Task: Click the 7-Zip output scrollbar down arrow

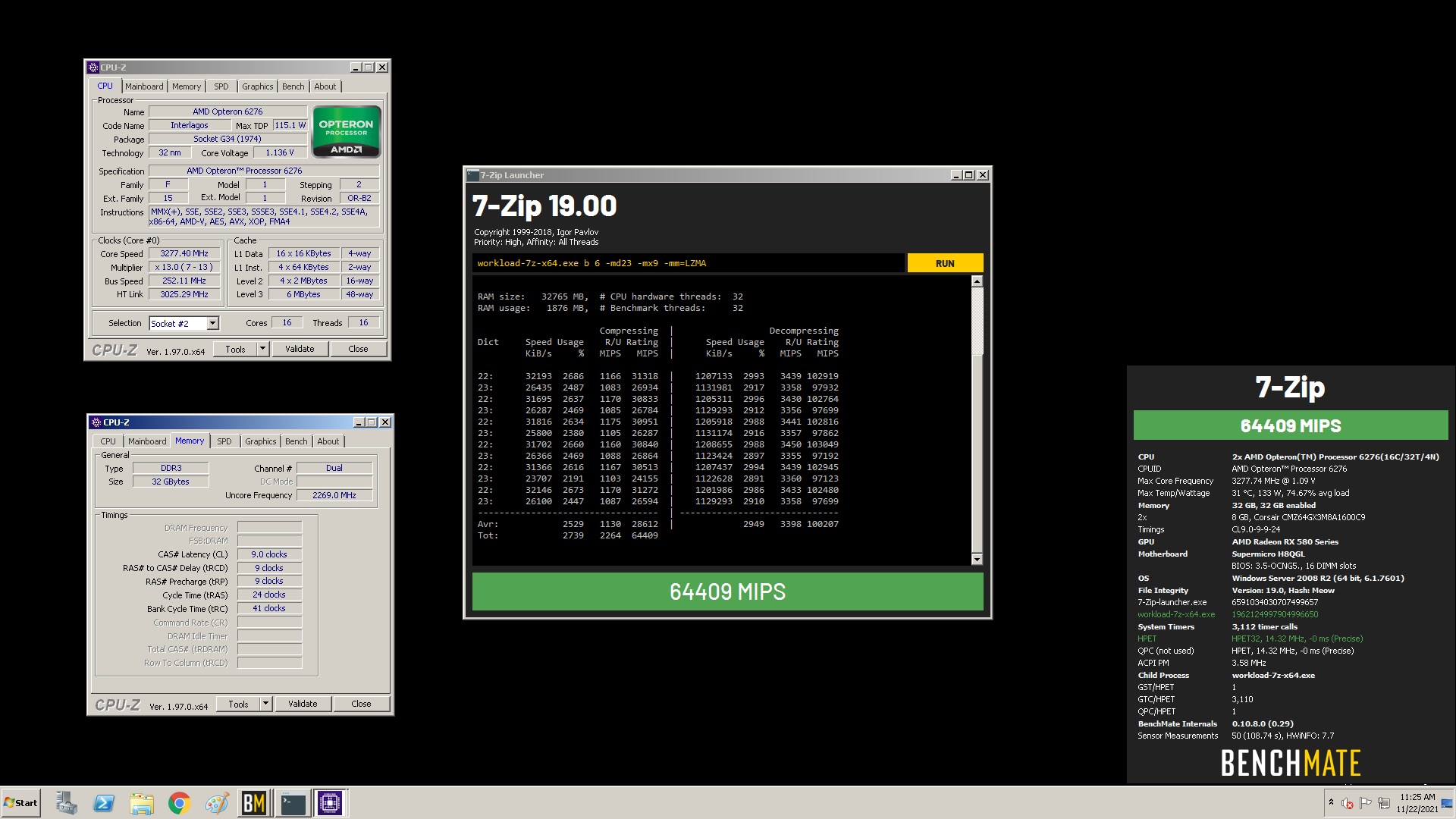Action: click(x=977, y=560)
